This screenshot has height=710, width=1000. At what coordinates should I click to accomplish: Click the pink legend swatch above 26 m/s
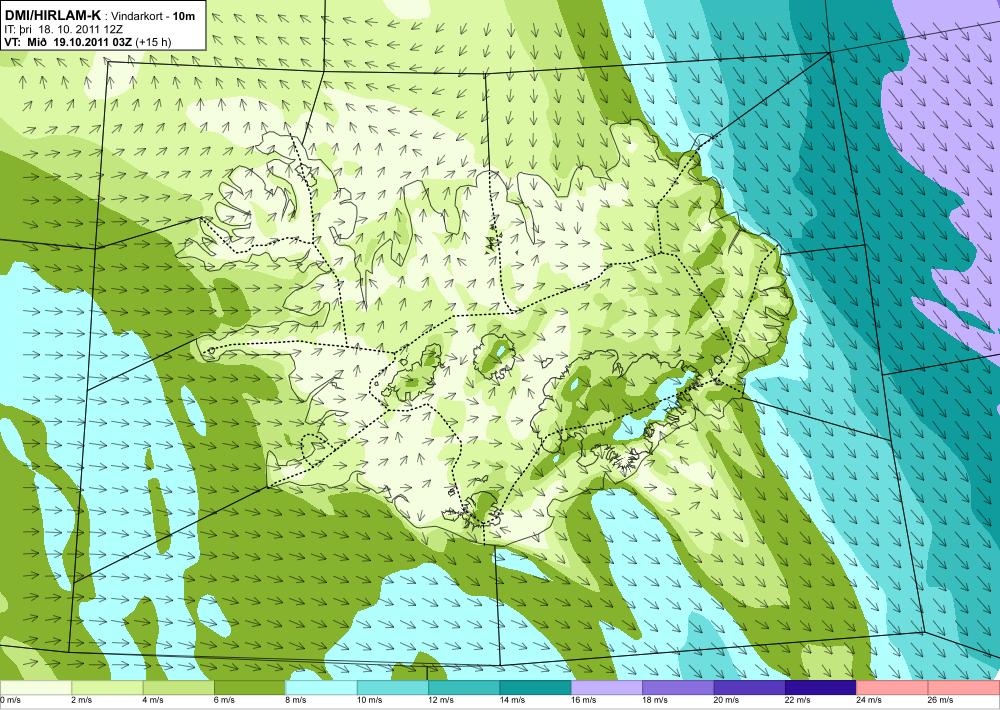[964, 688]
